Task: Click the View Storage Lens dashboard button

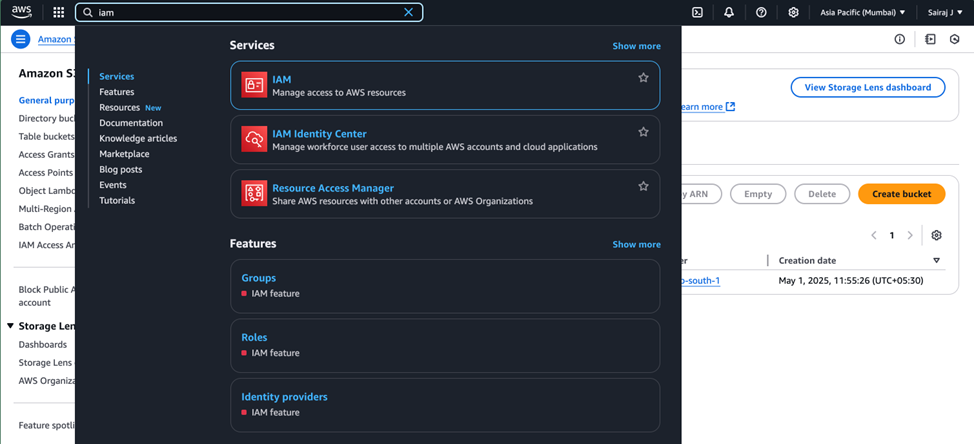Action: tap(868, 88)
